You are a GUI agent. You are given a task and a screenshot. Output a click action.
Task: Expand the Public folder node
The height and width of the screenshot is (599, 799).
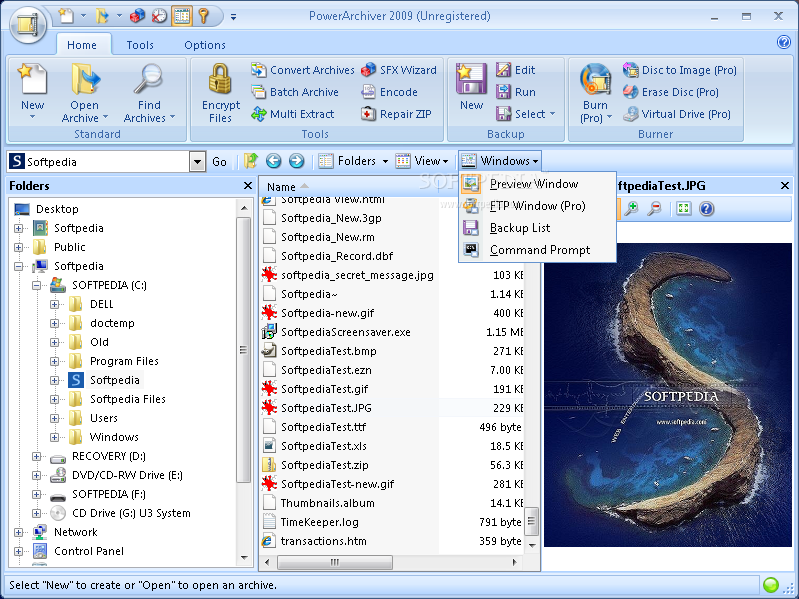click(18, 247)
